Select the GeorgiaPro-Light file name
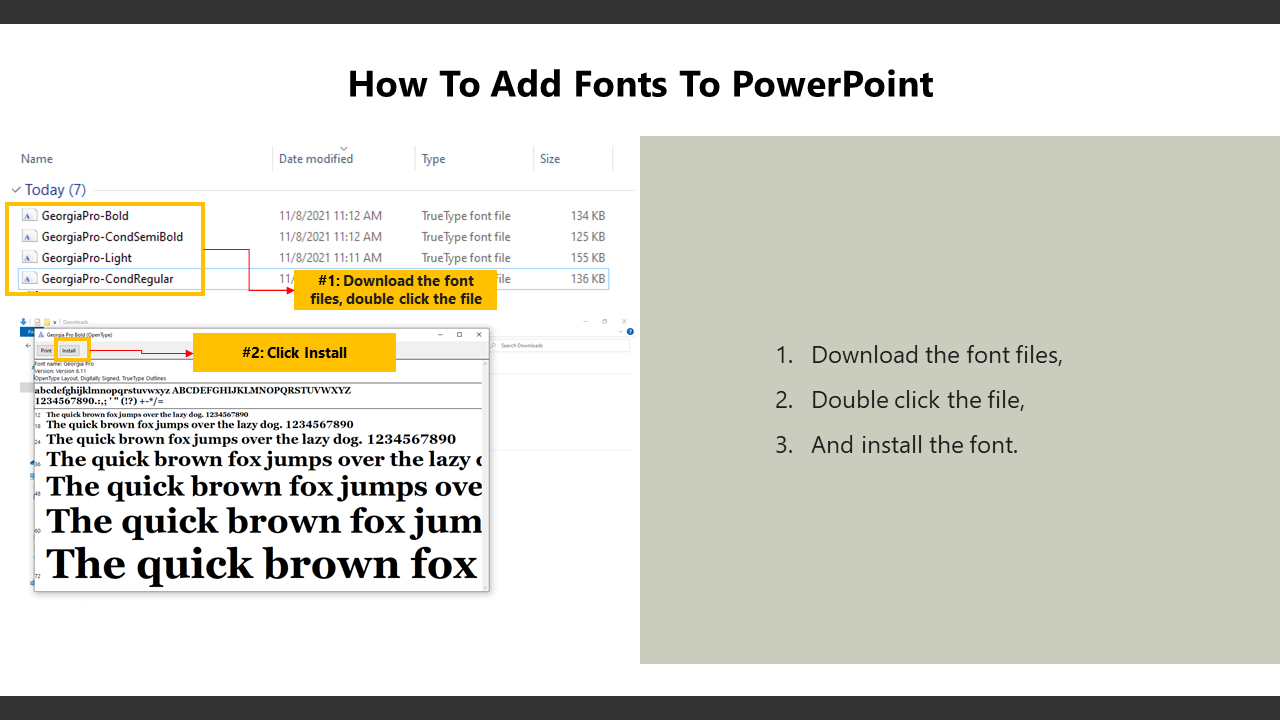 [87, 258]
